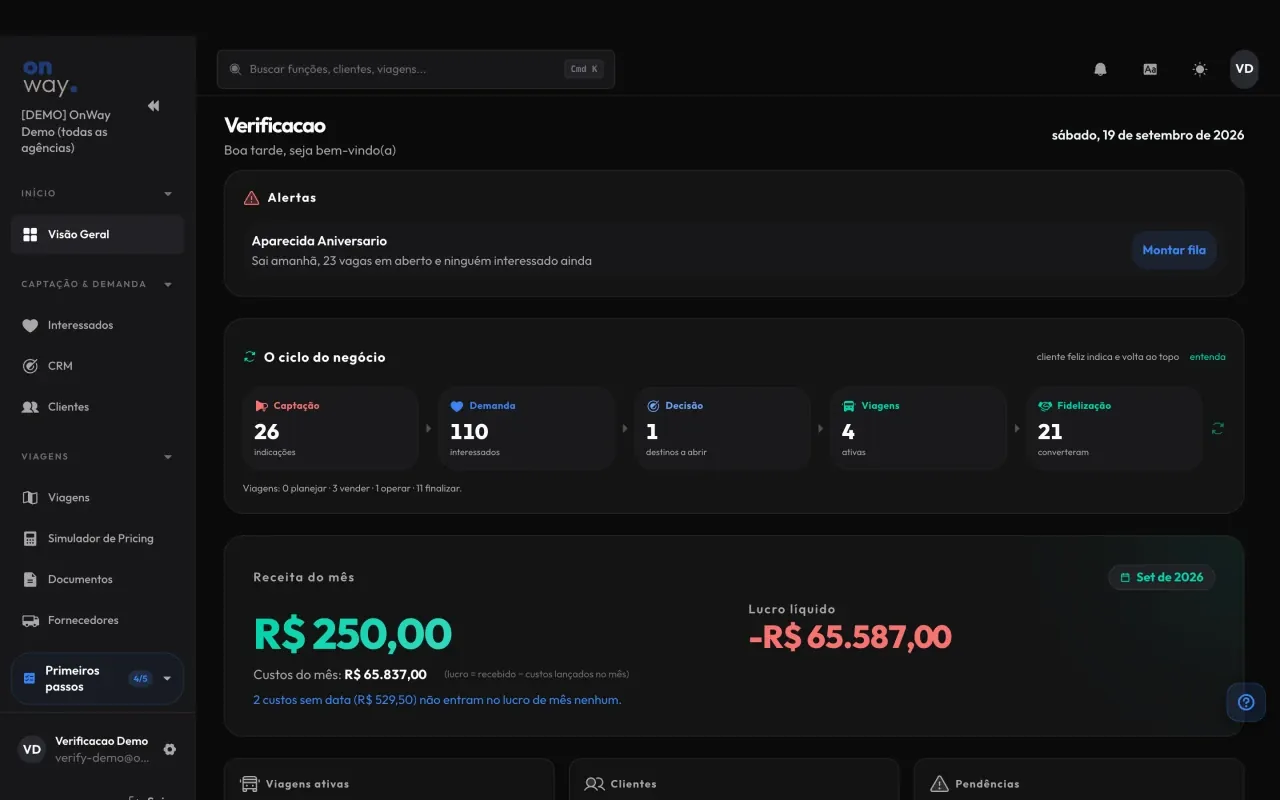
Task: Open the help question-mark button
Action: pyautogui.click(x=1246, y=702)
